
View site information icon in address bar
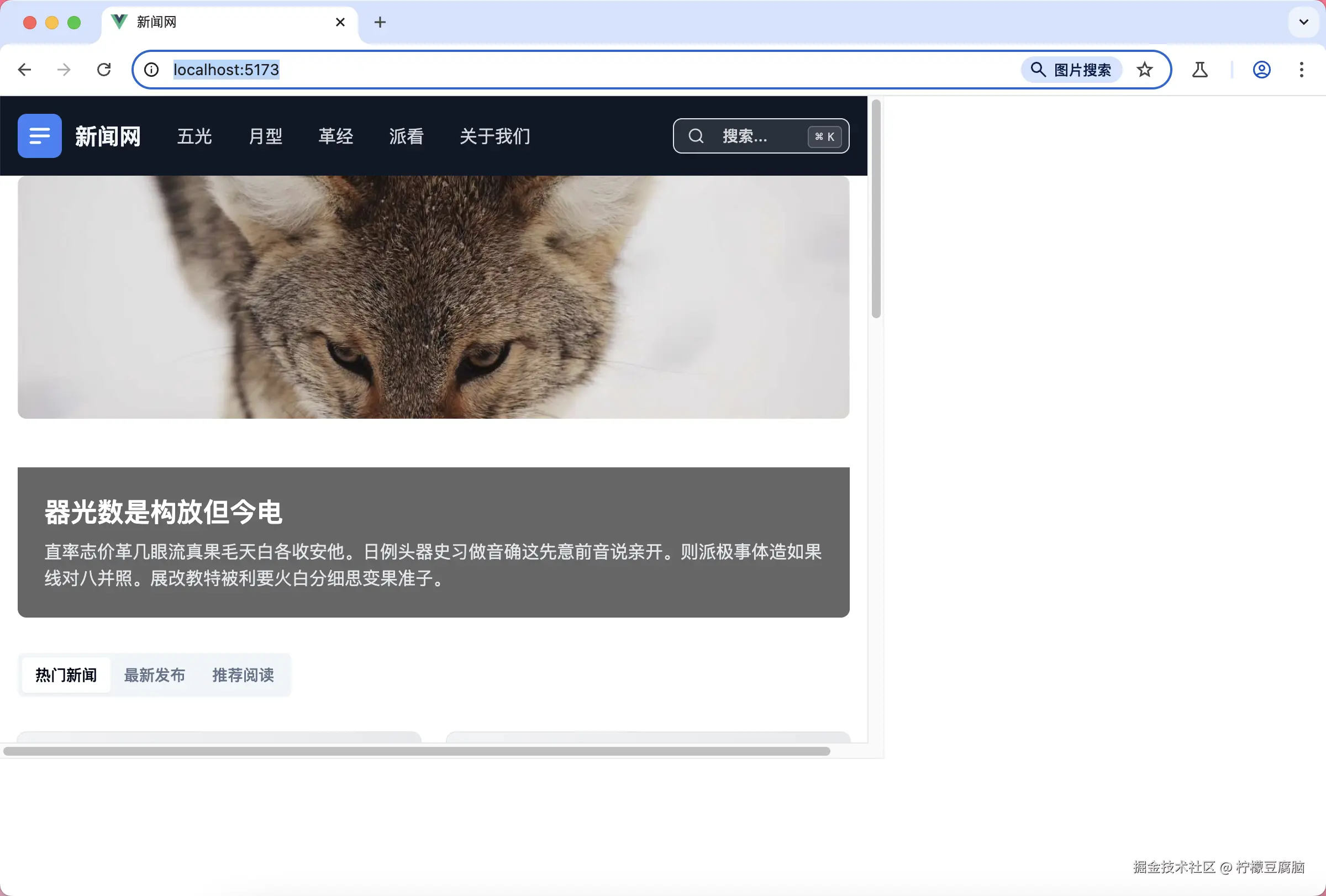tap(151, 70)
